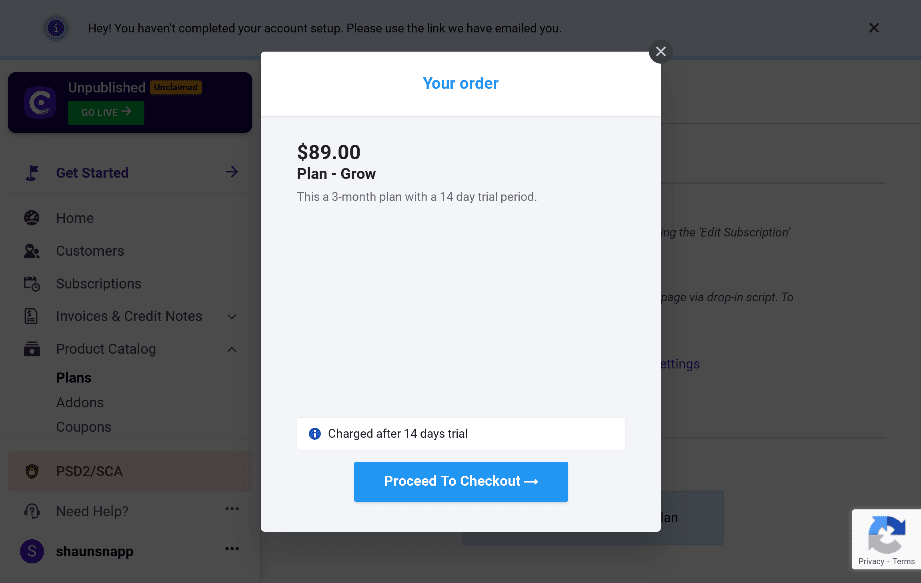921x583 pixels.
Task: Click the GO LIVE button
Action: tap(106, 112)
